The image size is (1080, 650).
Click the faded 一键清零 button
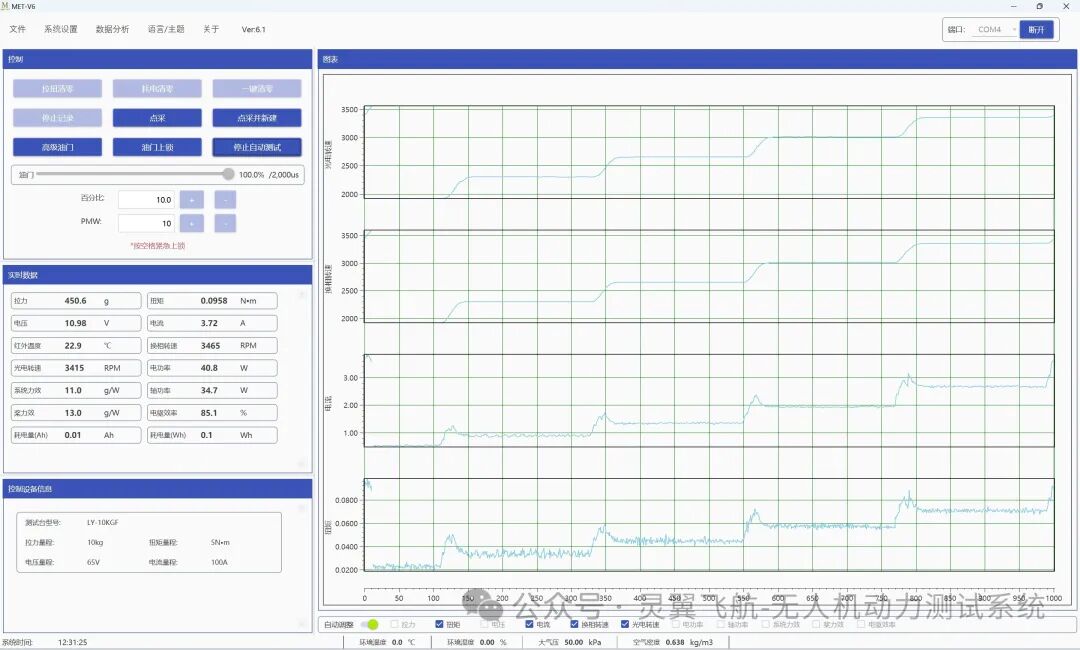257,88
